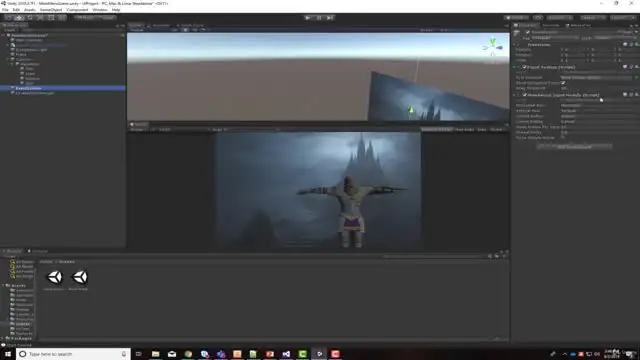Open the Edit menu
Image resolution: width=640 pixels, height=360 pixels.
(x=16, y=10)
